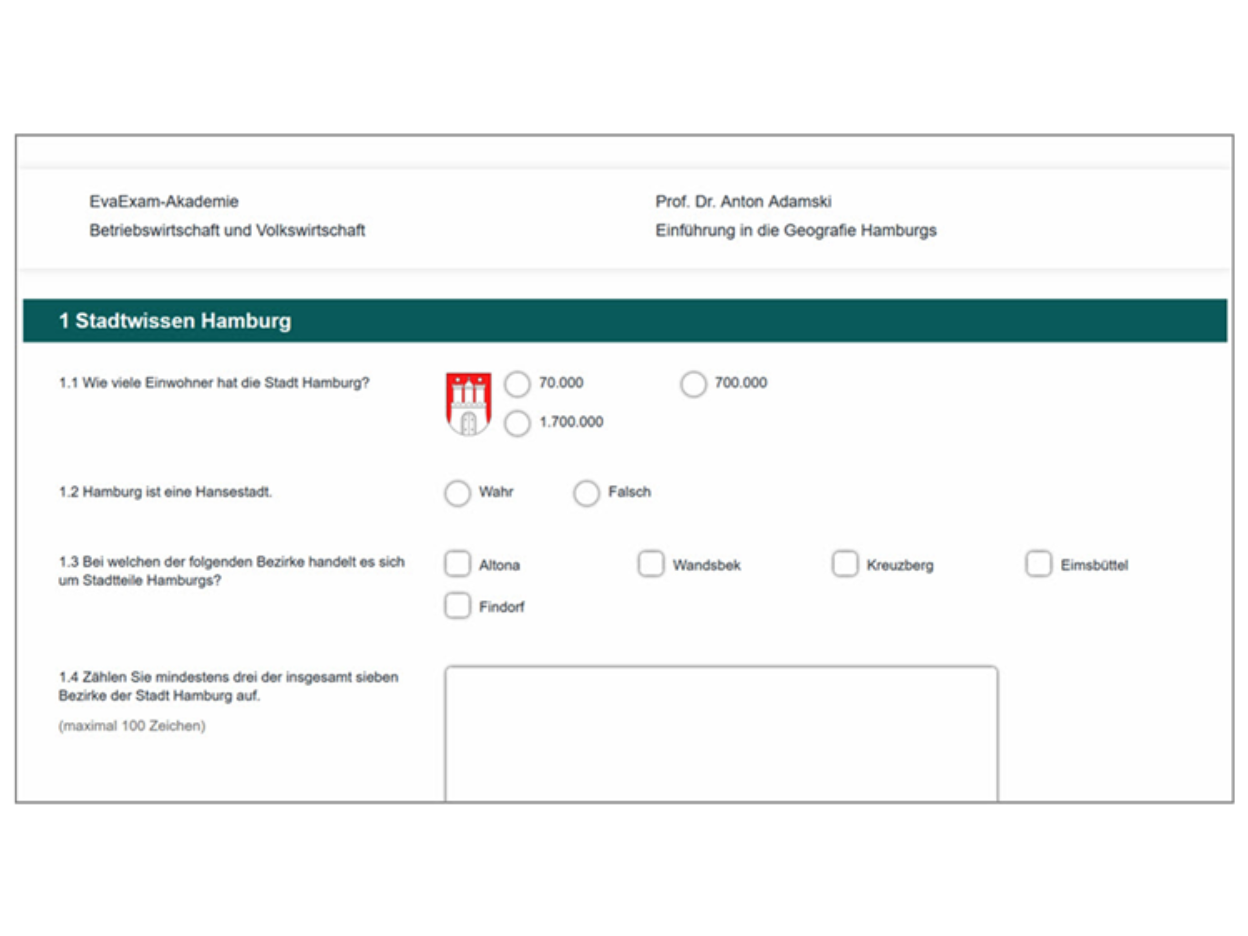Enable the Kreuzberg checkbox
Screen dimensions: 1248x936
[845, 565]
